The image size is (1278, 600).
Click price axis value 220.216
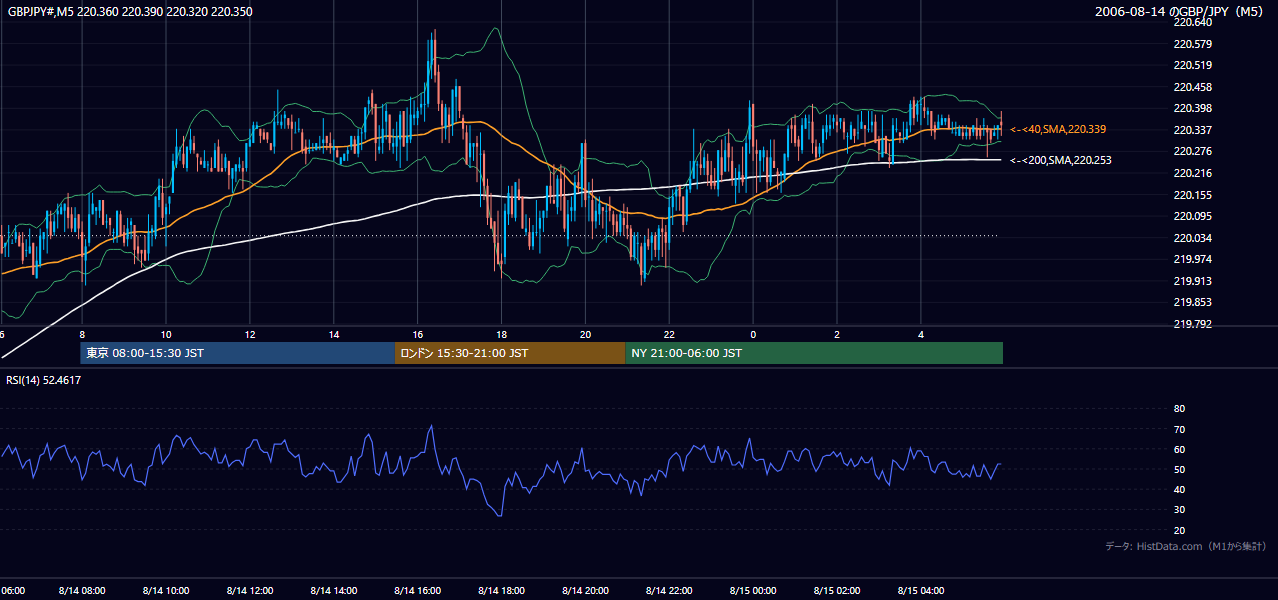[x=1192, y=173]
